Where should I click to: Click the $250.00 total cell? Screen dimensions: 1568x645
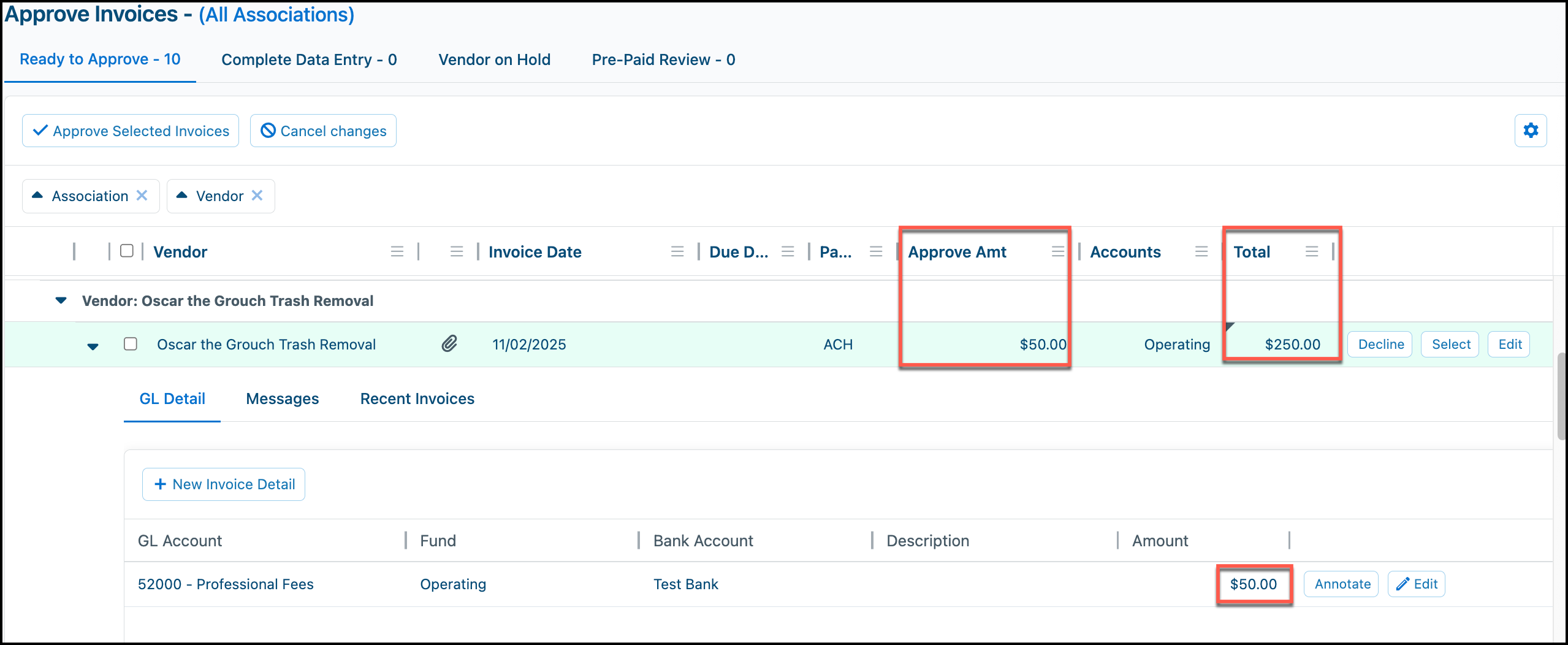1293,345
